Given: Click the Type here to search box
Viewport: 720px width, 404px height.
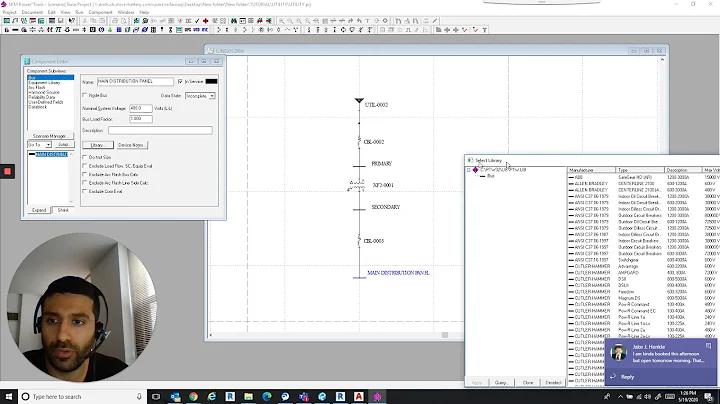Looking at the screenshot, I should point(83,396).
